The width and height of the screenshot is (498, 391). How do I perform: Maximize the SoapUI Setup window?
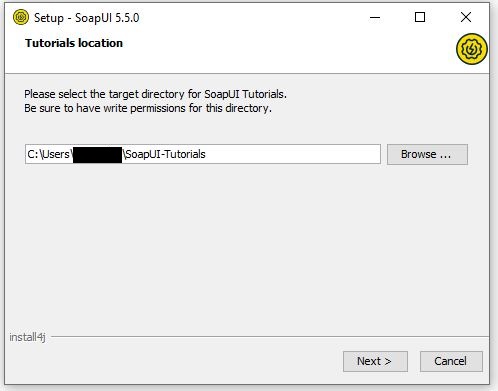(x=420, y=17)
